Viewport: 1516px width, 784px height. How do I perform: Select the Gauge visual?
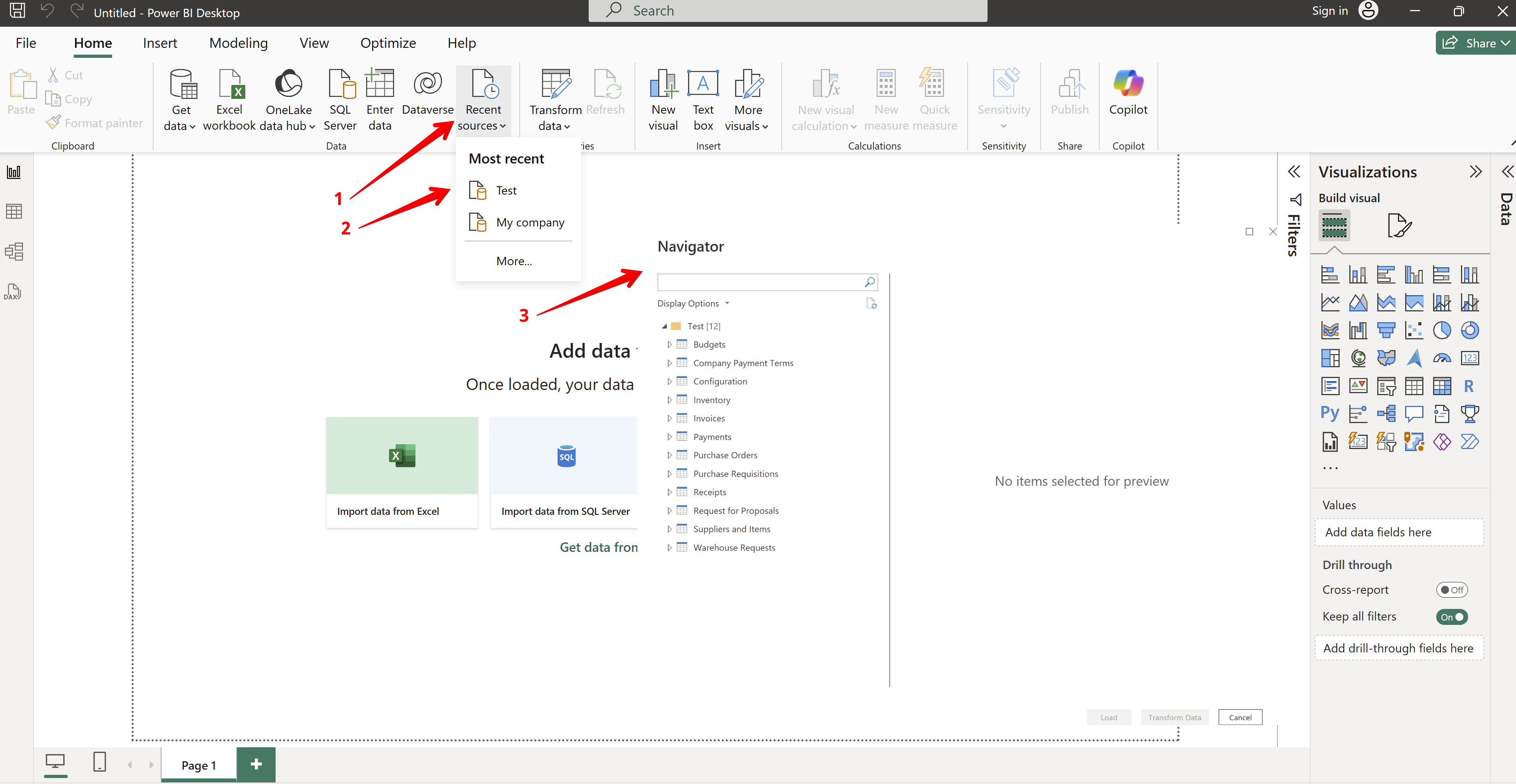click(x=1442, y=358)
